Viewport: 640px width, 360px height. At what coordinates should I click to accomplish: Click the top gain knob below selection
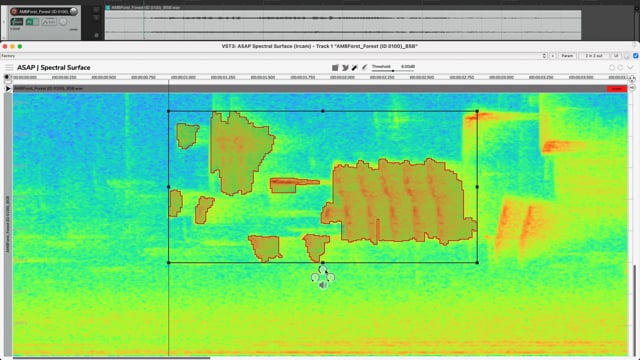323,269
